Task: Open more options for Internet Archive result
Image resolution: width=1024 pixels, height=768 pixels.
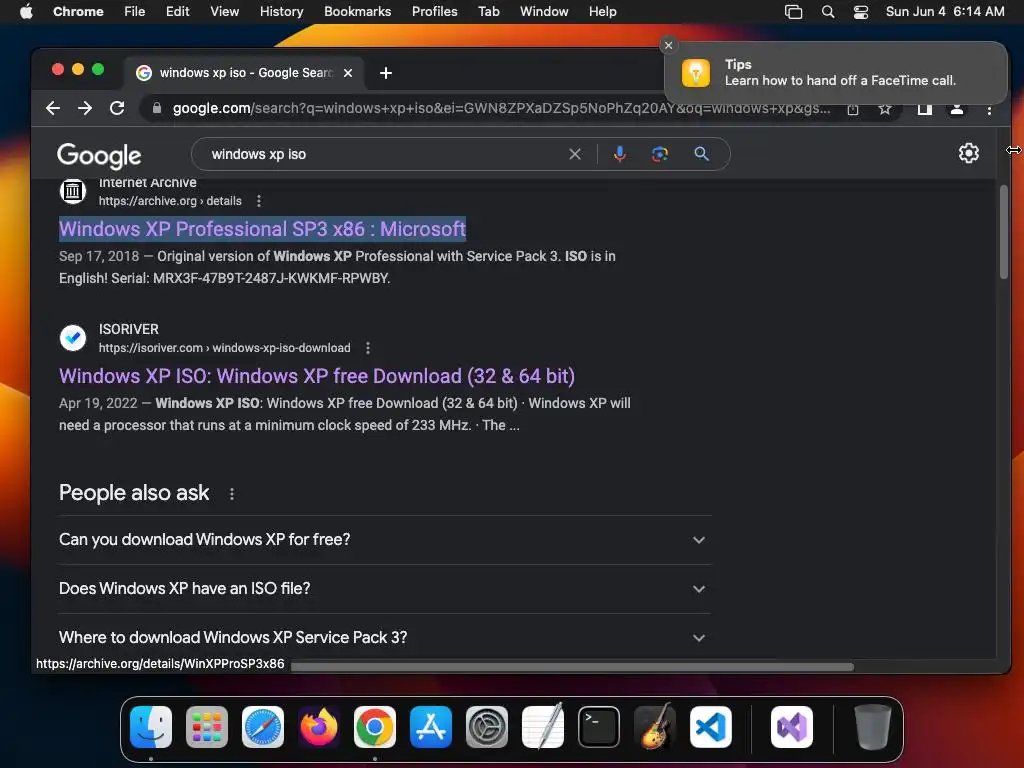Action: click(x=259, y=201)
